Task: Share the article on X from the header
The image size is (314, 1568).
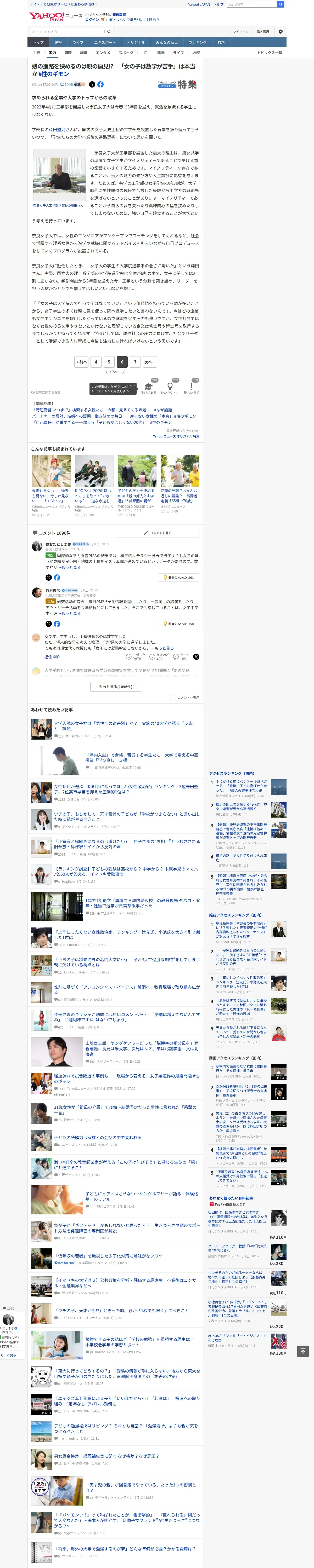Action: click(92, 85)
